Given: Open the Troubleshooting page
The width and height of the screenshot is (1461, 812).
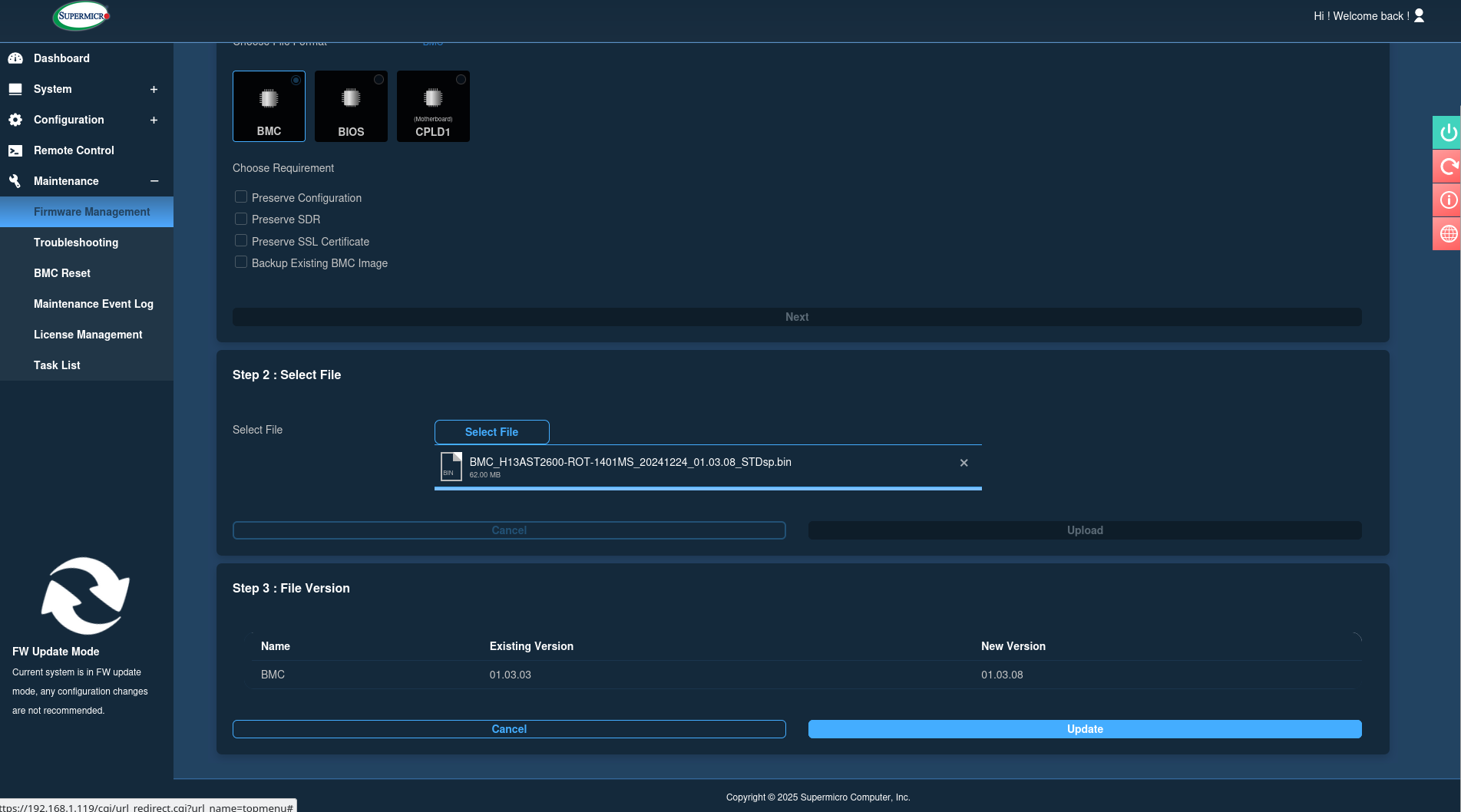Looking at the screenshot, I should click(x=76, y=243).
